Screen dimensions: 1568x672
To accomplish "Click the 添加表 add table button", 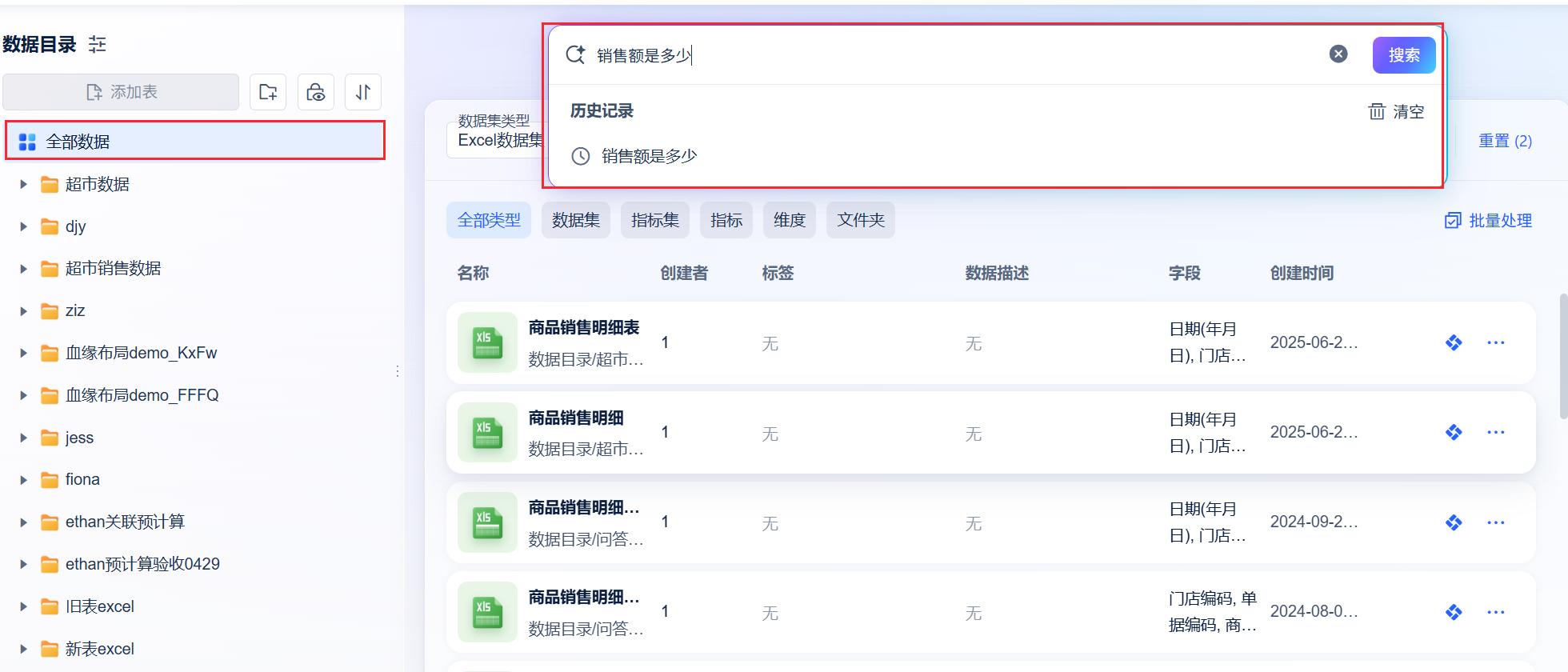I will click(x=122, y=92).
